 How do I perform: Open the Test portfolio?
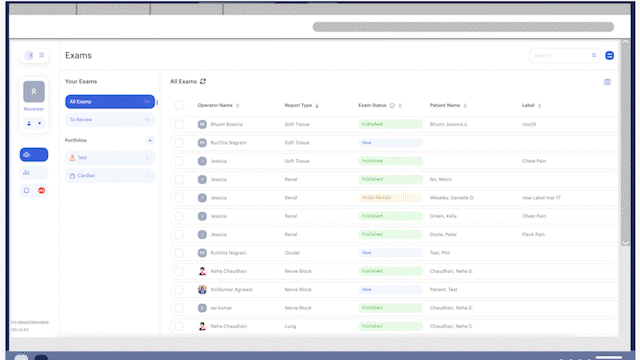[x=110, y=158]
